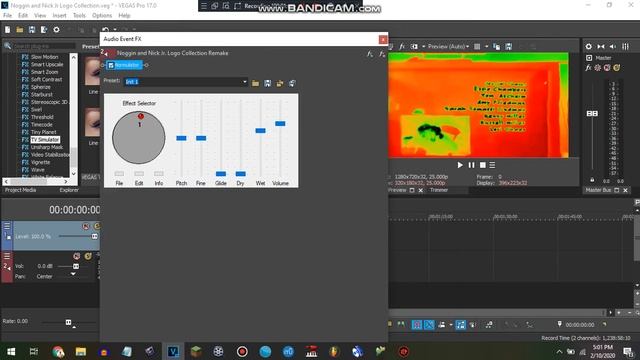The image size is (640, 360).
Task: Click the Info button in Nomulator panel
Action: tap(159, 174)
